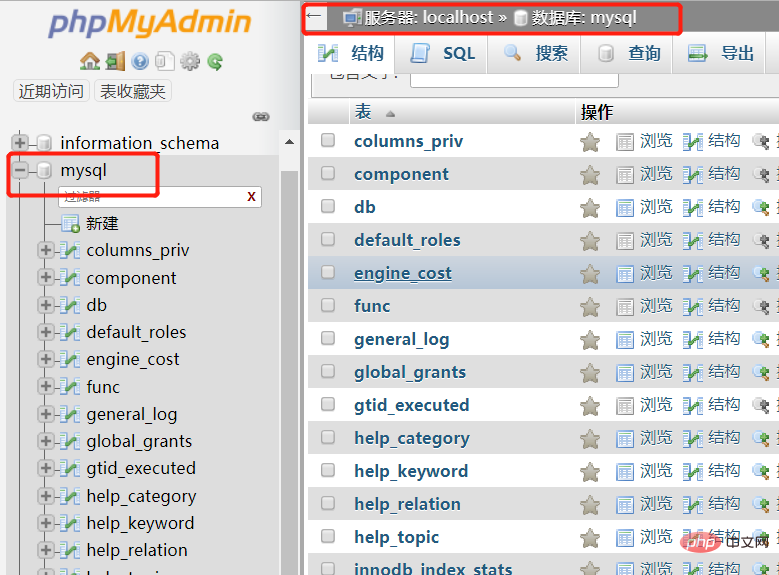Expand the db tree node
This screenshot has width=779, height=575.
coord(46,305)
